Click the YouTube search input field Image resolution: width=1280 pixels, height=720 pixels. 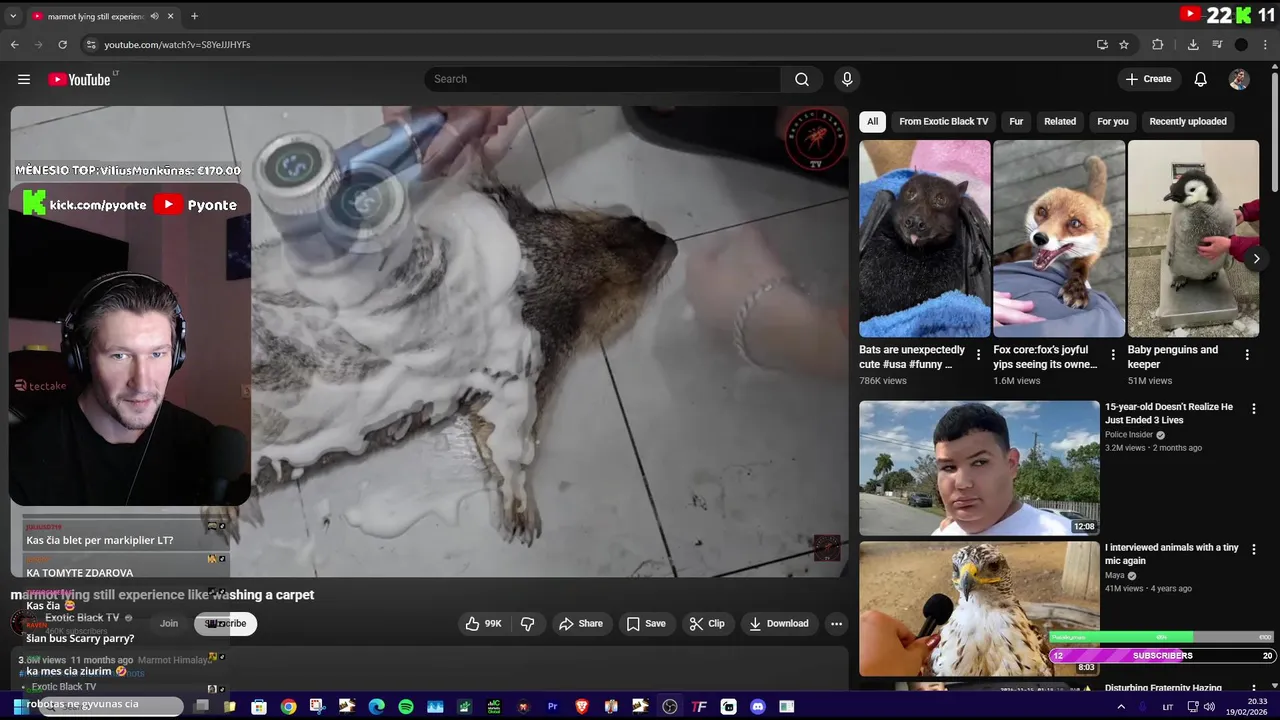[602, 79]
